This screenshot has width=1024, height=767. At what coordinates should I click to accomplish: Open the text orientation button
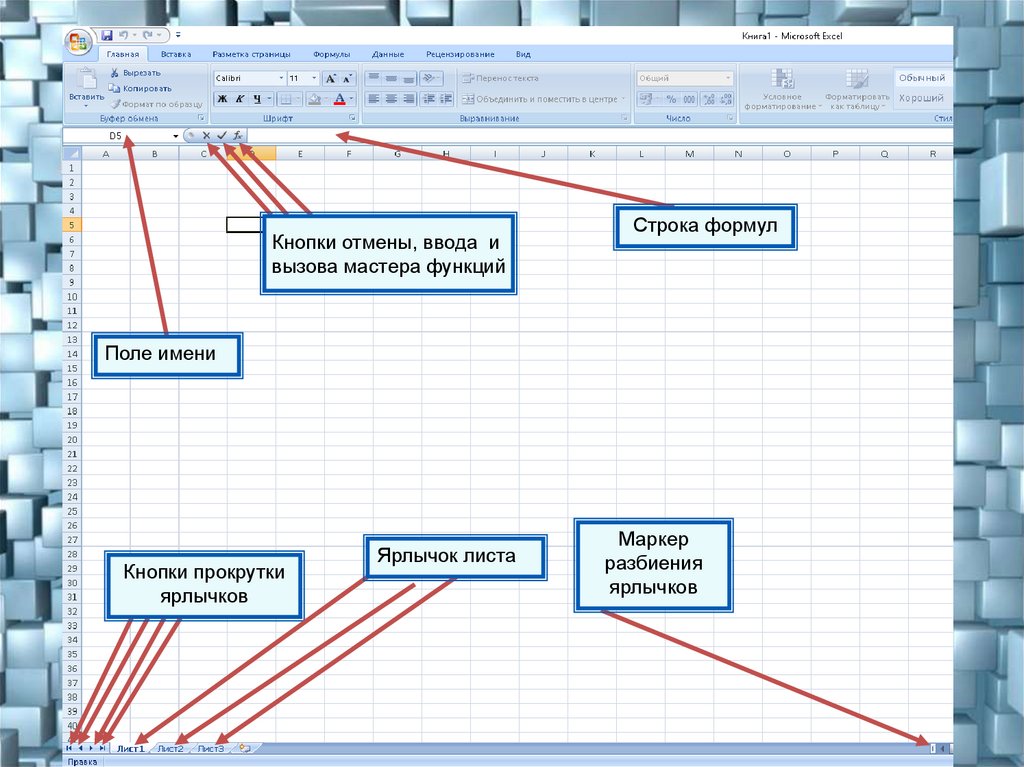(431, 78)
